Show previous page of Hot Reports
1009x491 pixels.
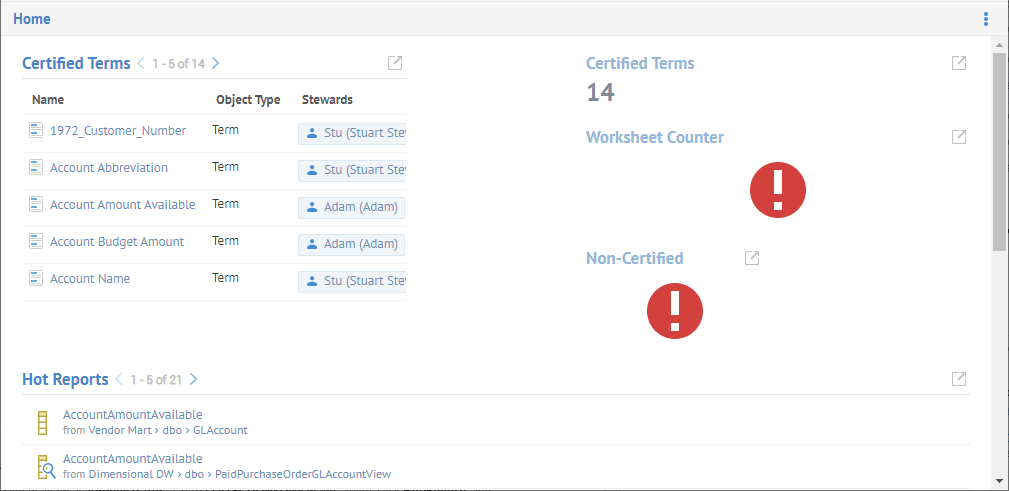pyautogui.click(x=119, y=379)
